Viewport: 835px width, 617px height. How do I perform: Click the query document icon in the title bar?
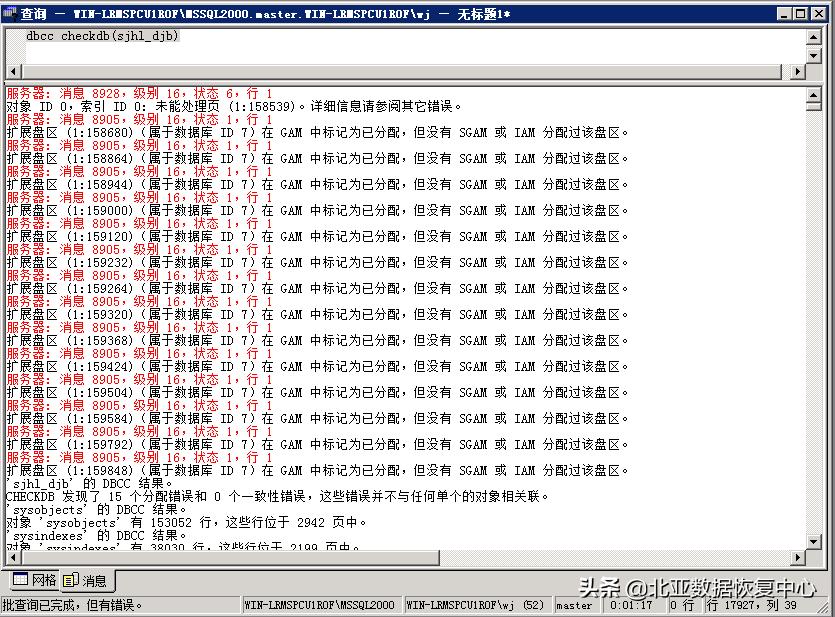click(10, 13)
